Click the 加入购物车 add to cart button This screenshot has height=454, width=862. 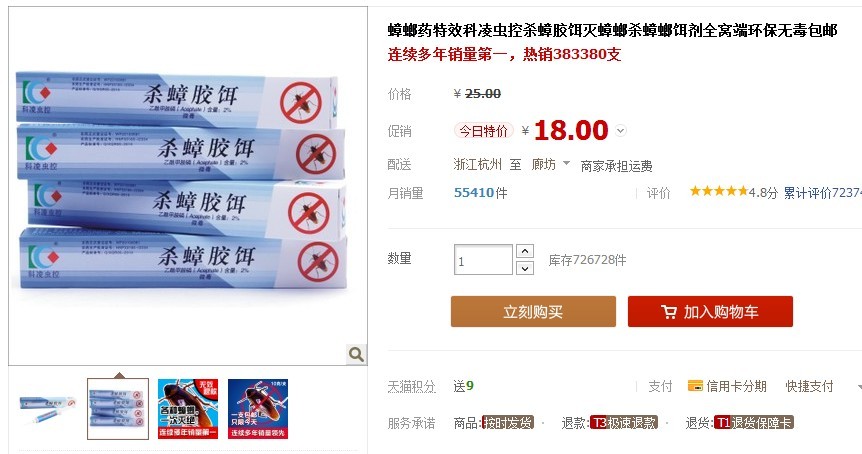[710, 312]
